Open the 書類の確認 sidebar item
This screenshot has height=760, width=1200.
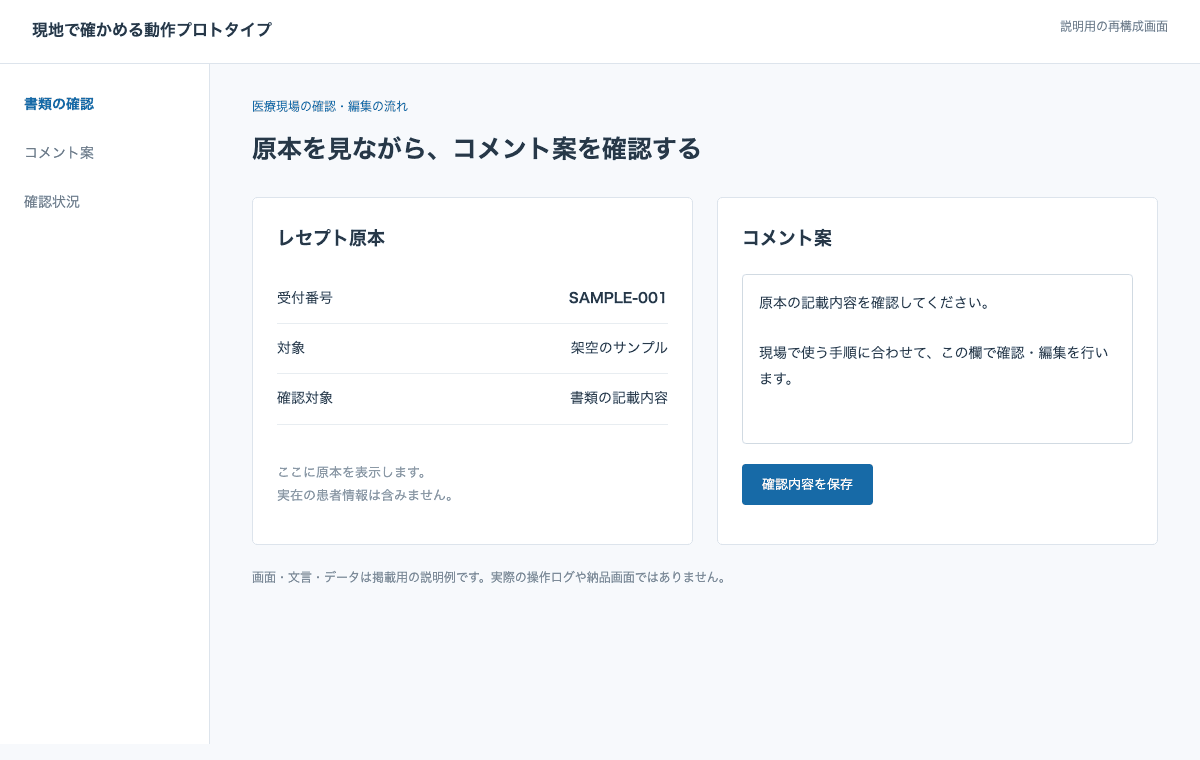pyautogui.click(x=59, y=104)
